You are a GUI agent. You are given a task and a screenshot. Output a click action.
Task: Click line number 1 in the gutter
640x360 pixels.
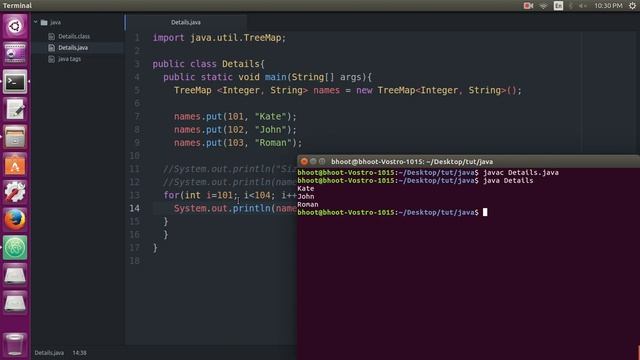click(x=137, y=38)
